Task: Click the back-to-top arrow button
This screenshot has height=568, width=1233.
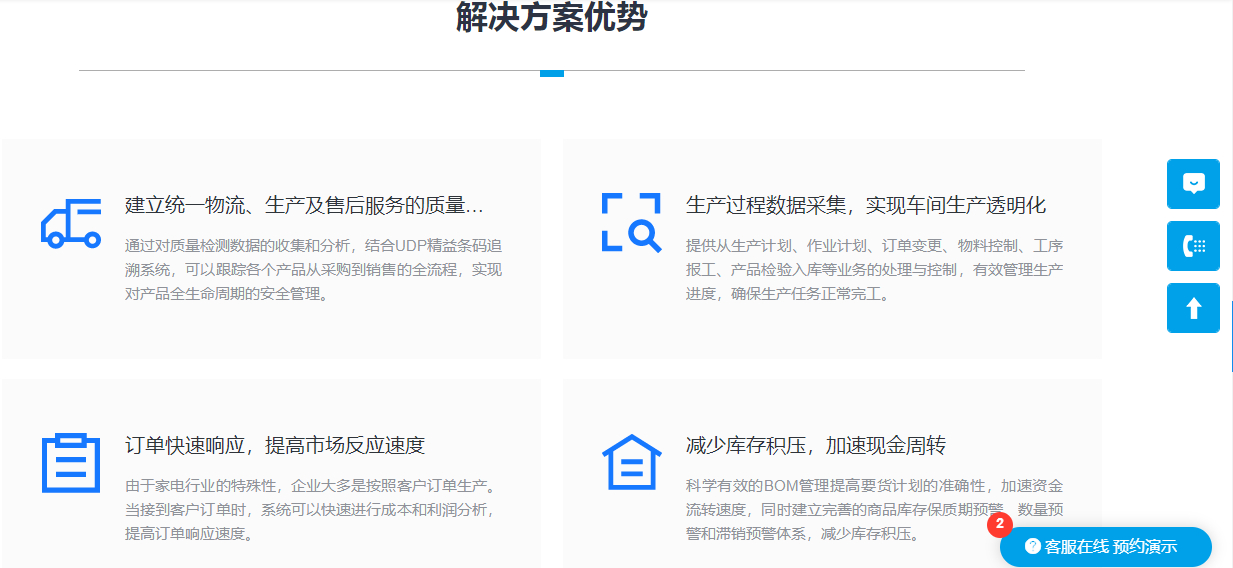Action: (1193, 308)
